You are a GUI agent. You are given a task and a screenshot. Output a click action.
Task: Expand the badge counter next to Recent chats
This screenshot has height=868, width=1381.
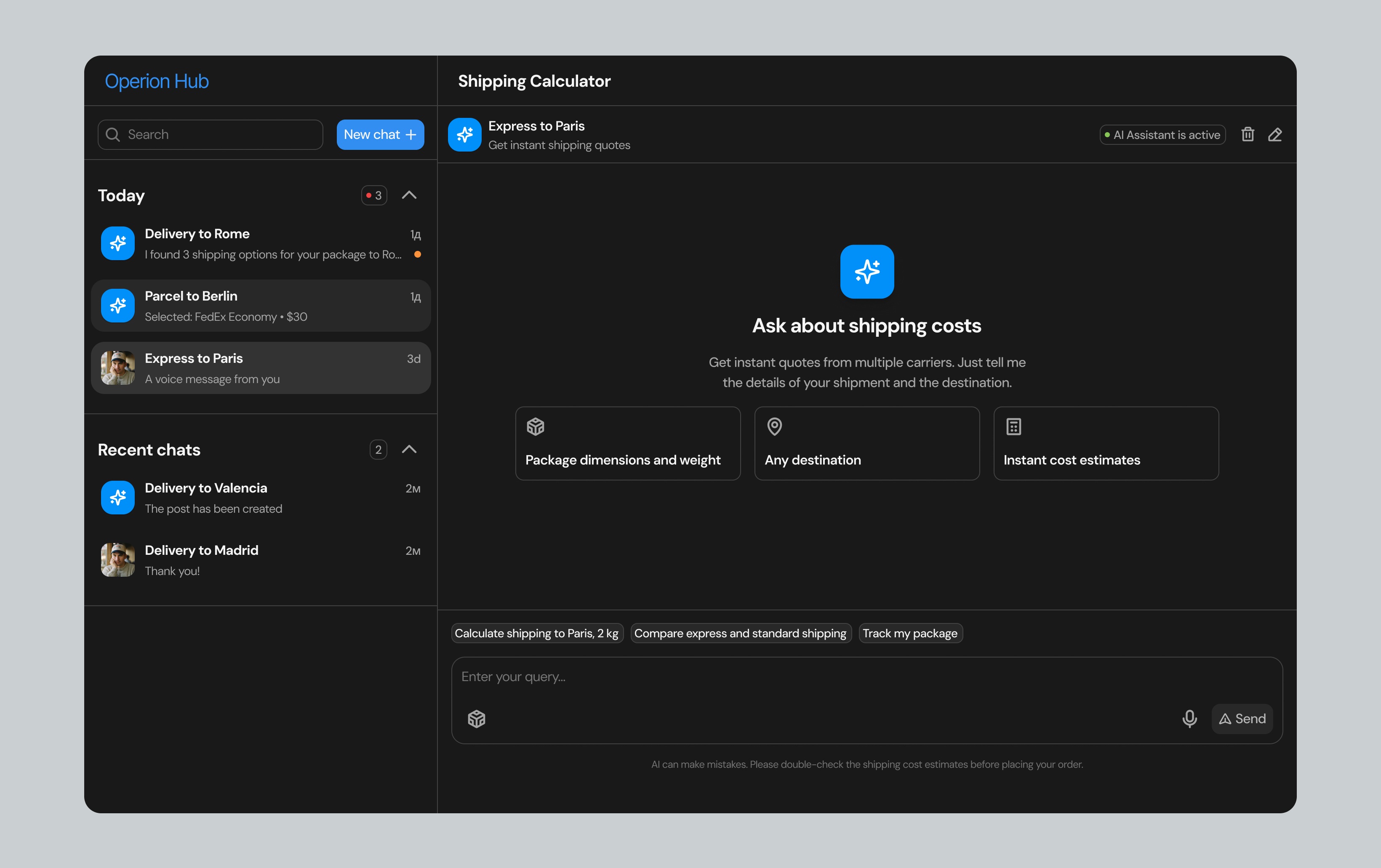click(x=378, y=450)
